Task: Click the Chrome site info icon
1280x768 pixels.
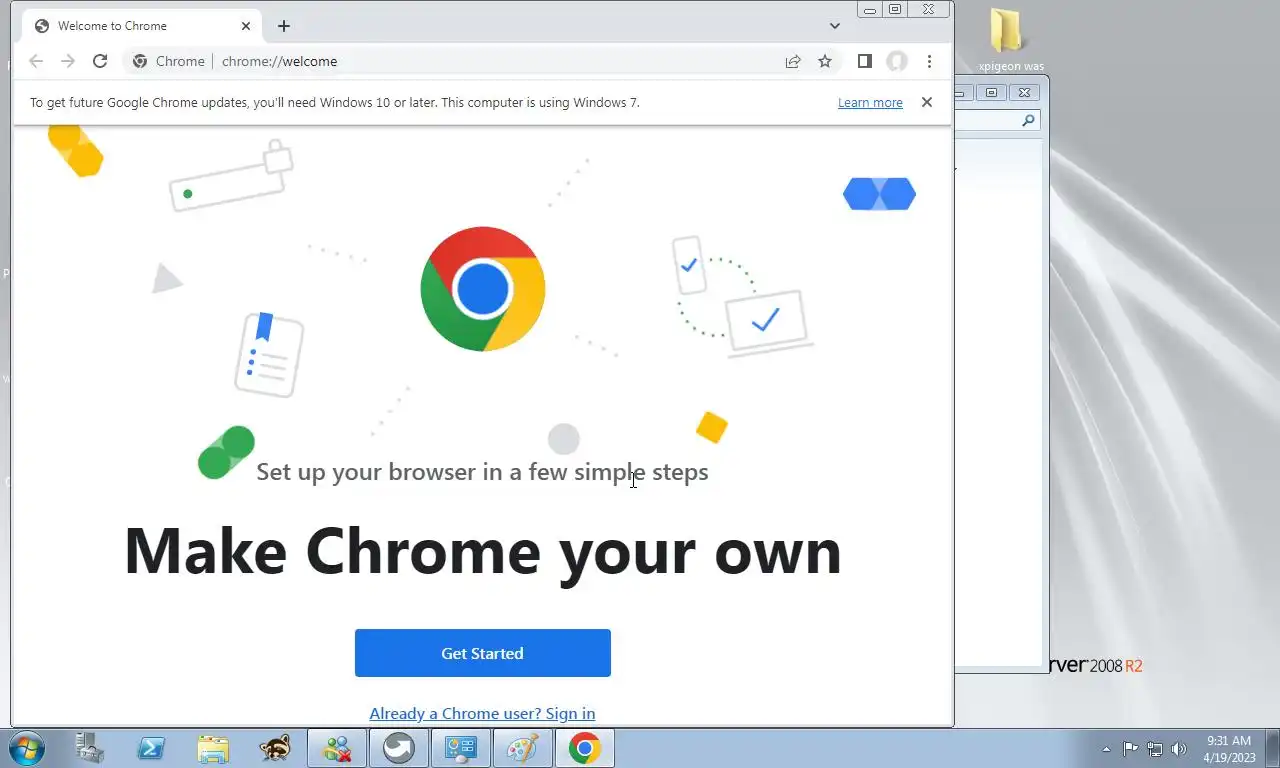Action: 140,61
